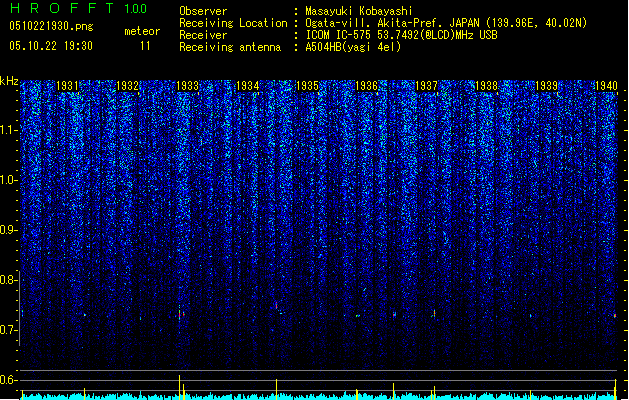Click the yellow signal spike between 1934 and 1935
The height and width of the screenshot is (400, 629).
[276, 389]
